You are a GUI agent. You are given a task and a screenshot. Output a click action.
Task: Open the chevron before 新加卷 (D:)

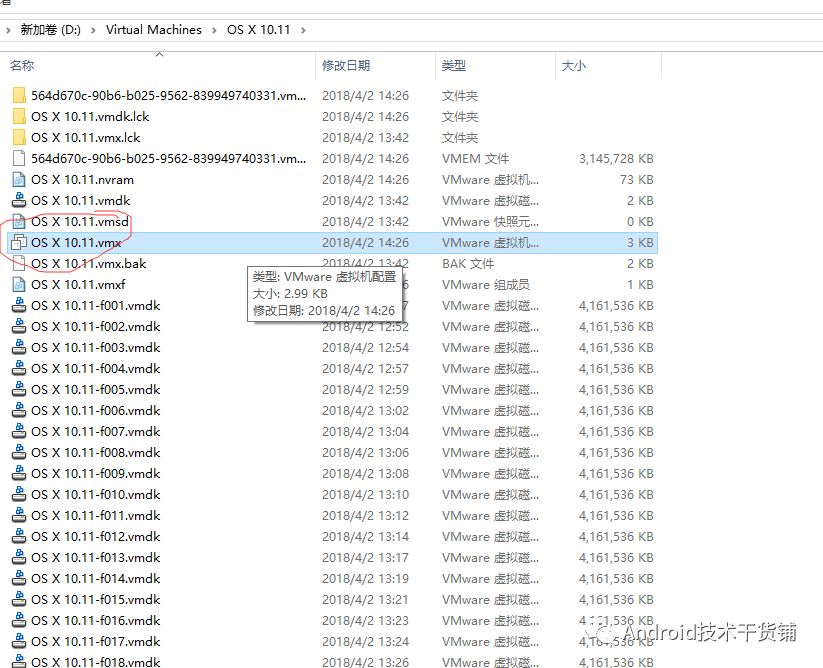8,30
